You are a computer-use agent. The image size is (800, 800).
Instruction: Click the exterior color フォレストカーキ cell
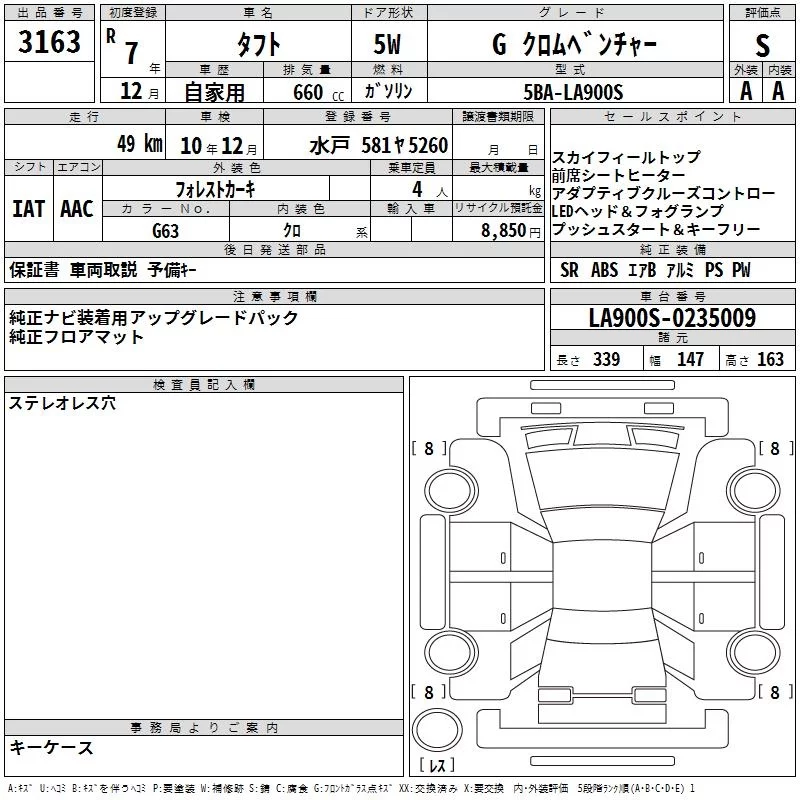(215, 189)
